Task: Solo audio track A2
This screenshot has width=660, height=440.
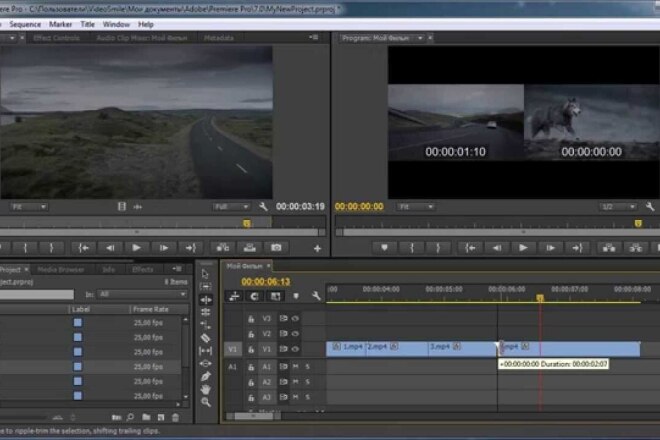Action: [x=307, y=382]
